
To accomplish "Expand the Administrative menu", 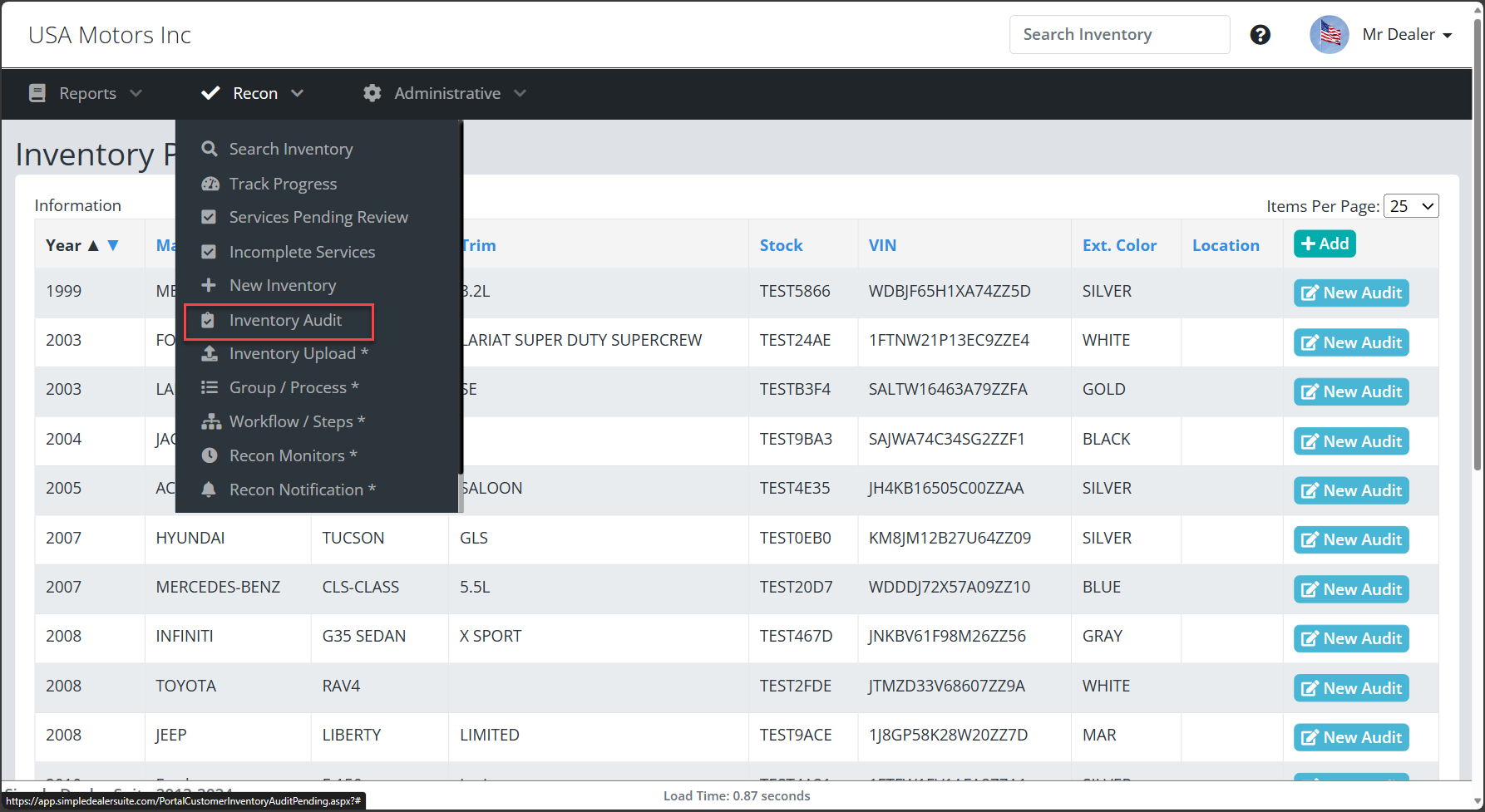I will coord(446,93).
